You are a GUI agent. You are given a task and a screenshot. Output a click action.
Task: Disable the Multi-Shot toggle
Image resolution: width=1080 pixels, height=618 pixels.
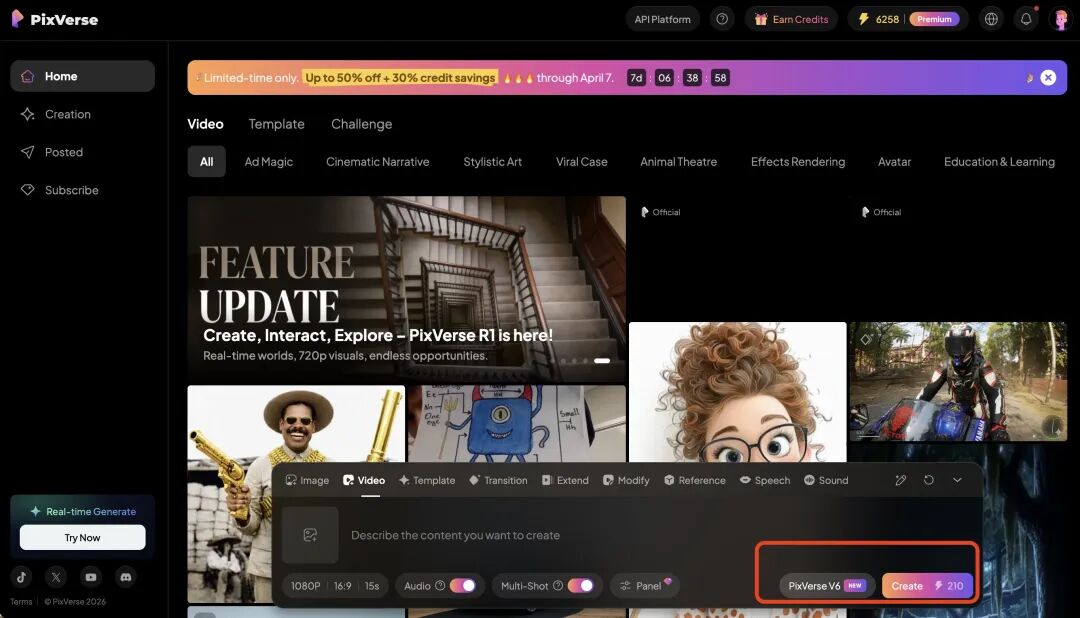coord(580,586)
